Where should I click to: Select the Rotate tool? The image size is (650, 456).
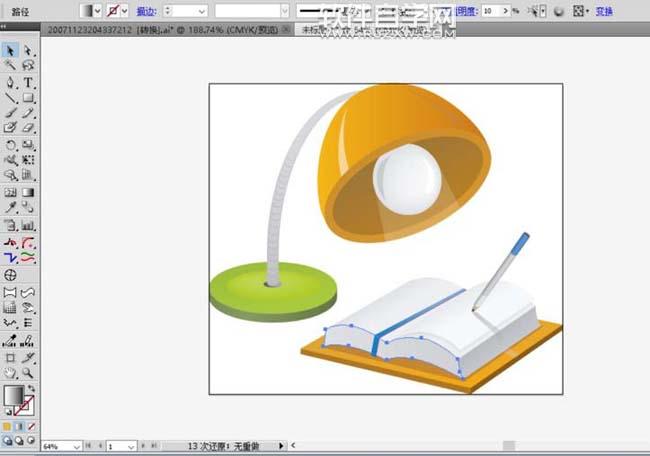10,145
